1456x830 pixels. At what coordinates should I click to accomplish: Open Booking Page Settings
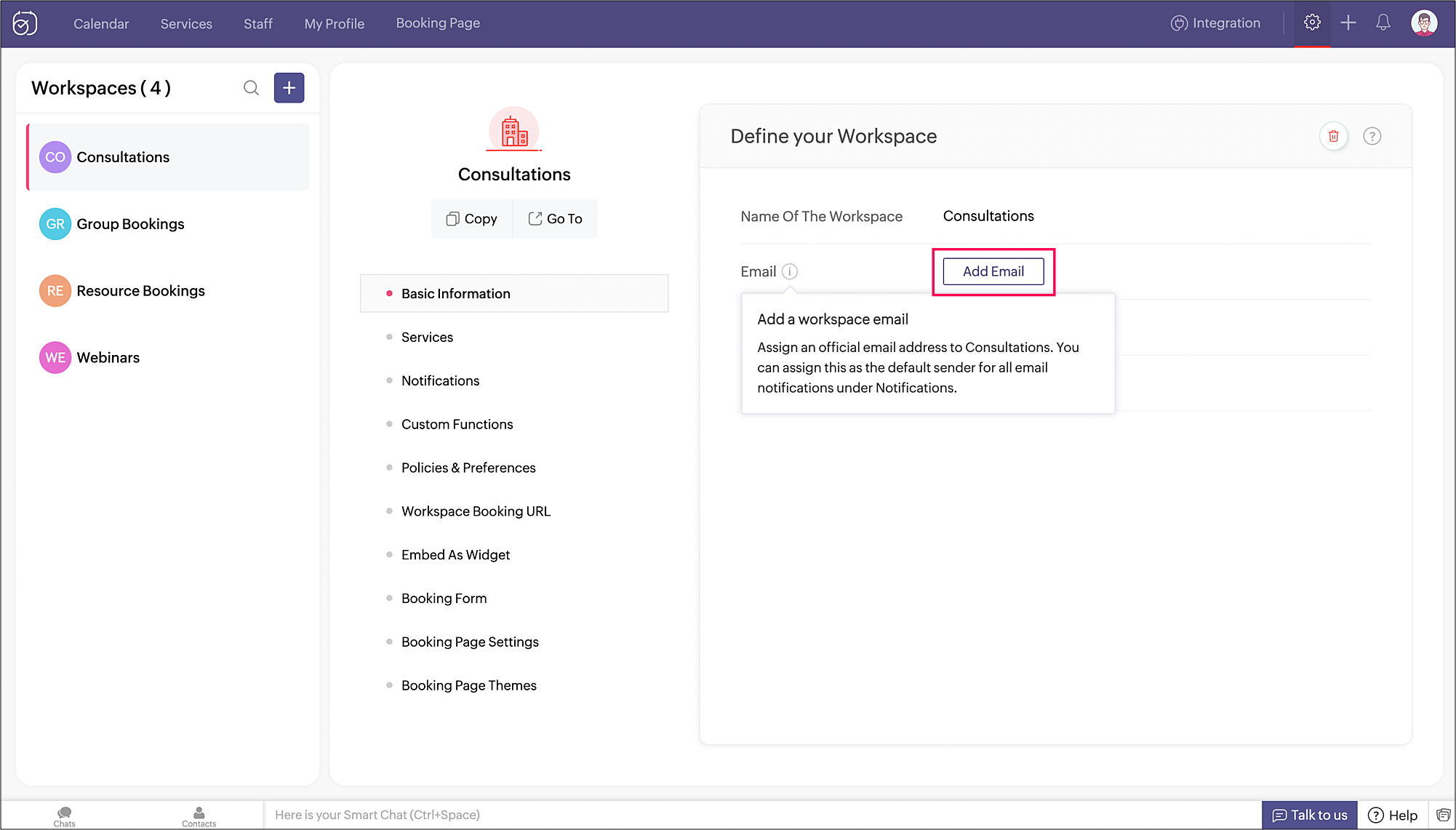[x=470, y=642]
